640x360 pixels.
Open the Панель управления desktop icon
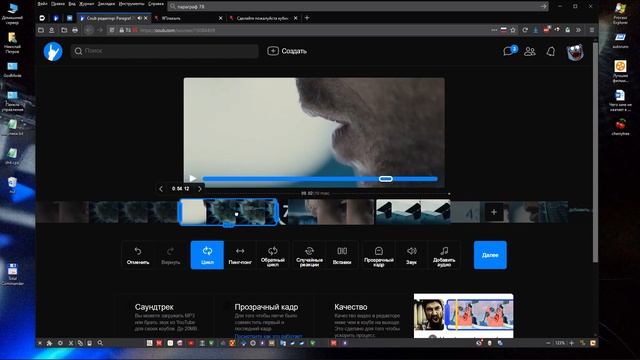13,101
